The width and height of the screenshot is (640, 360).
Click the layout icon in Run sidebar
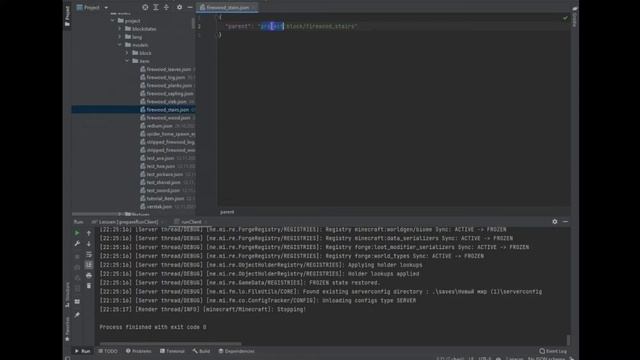77,302
